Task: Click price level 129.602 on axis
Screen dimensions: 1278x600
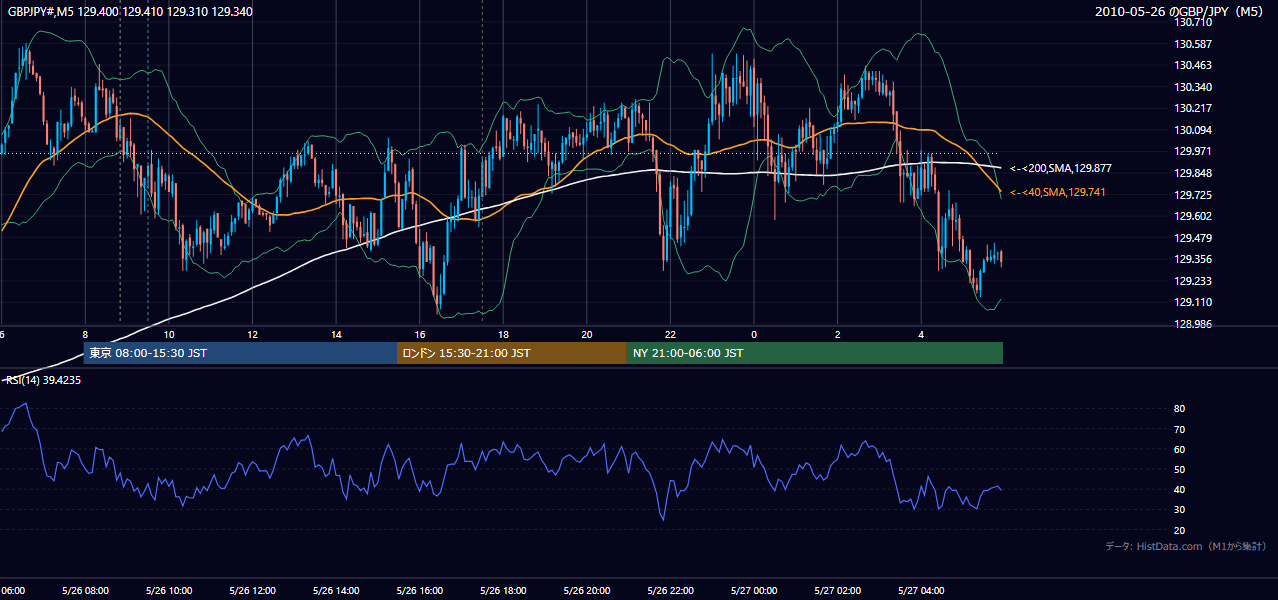Action: pyautogui.click(x=1192, y=216)
